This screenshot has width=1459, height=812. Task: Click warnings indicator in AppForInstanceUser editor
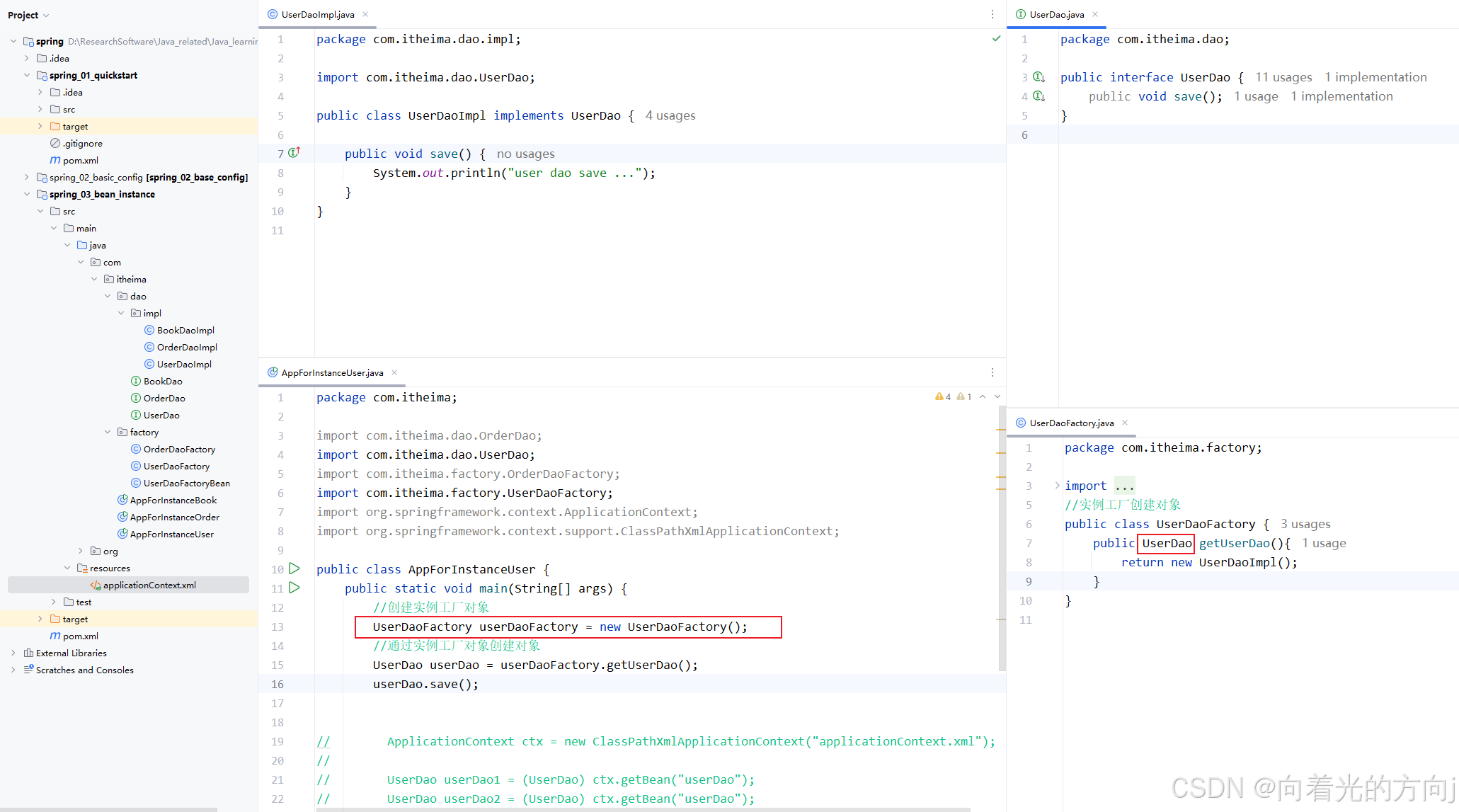pos(944,396)
